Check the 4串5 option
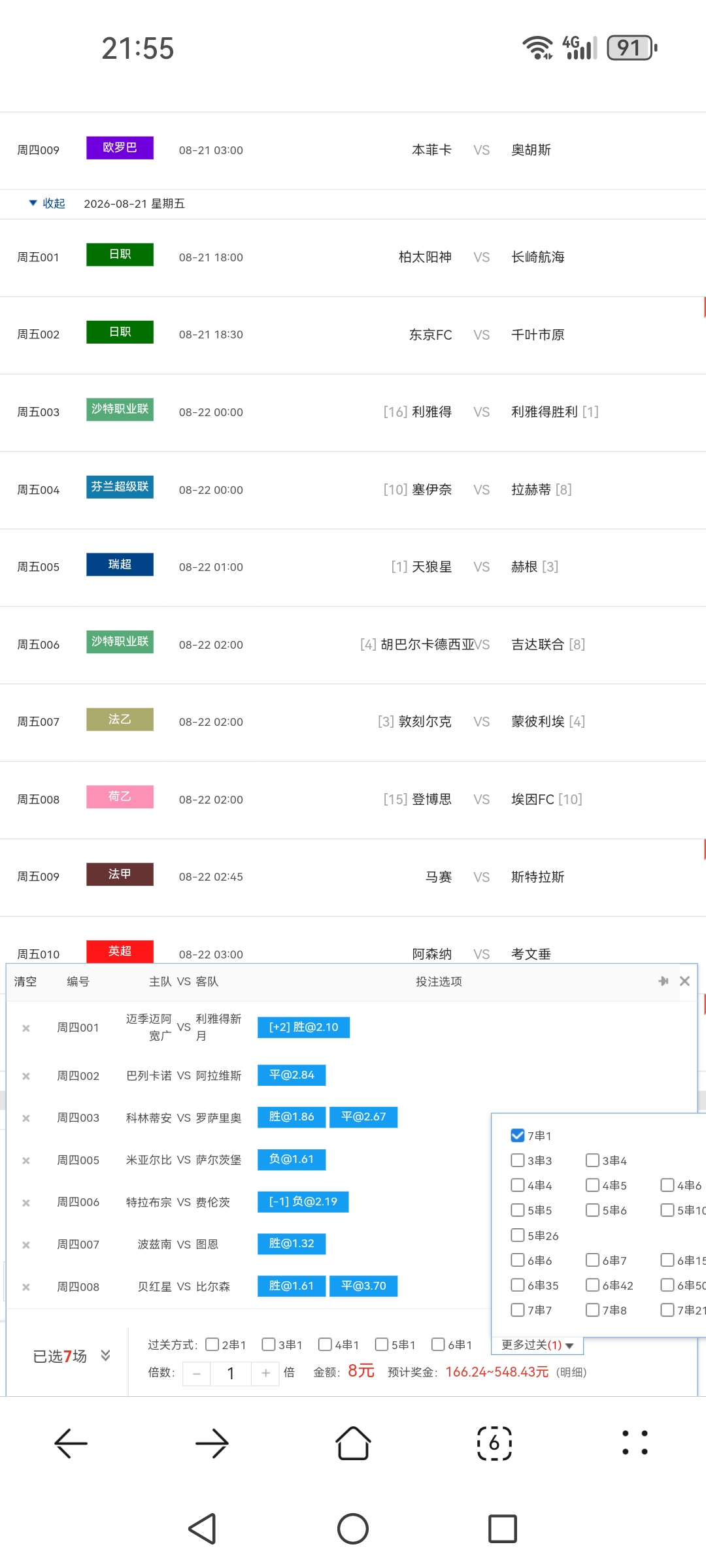This screenshot has height=1568, width=706. tap(592, 1185)
